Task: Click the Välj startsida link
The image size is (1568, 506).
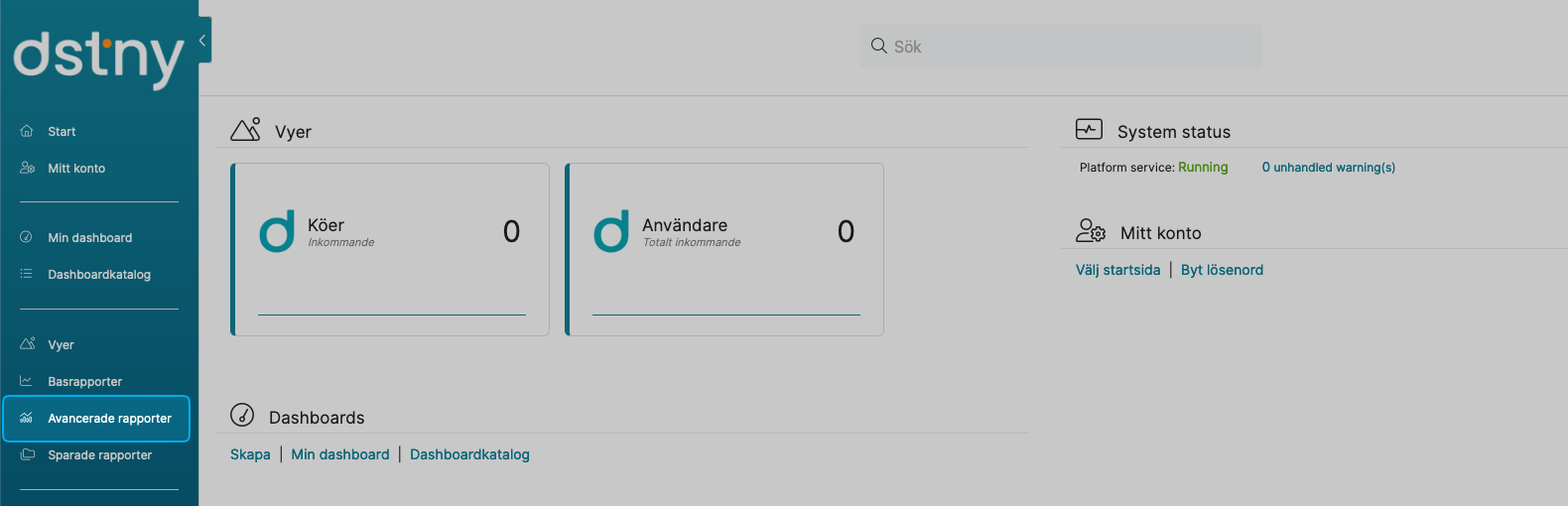Action: pos(1117,270)
